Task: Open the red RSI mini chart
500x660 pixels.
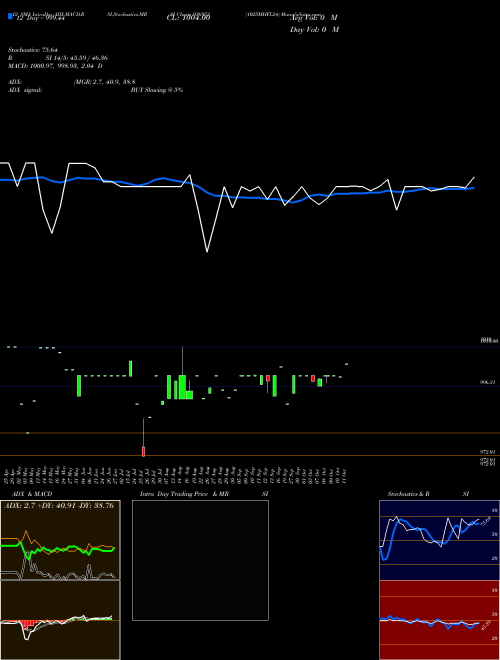Action: [x=439, y=620]
